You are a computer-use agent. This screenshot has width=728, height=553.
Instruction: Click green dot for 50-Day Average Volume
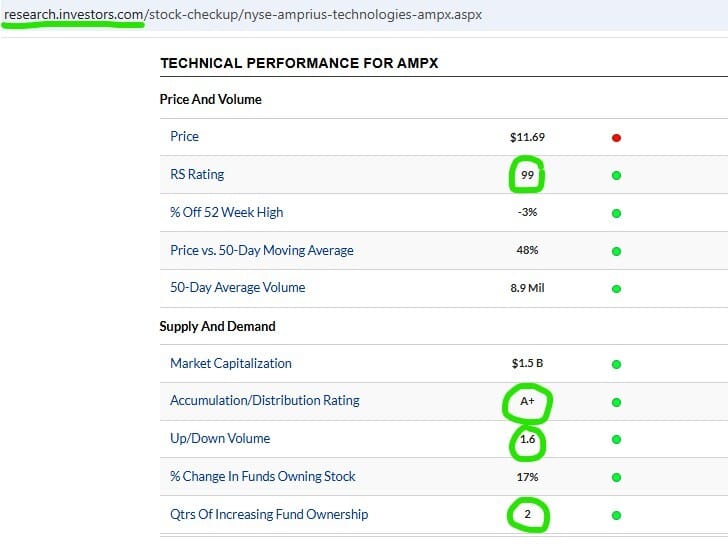tap(616, 289)
